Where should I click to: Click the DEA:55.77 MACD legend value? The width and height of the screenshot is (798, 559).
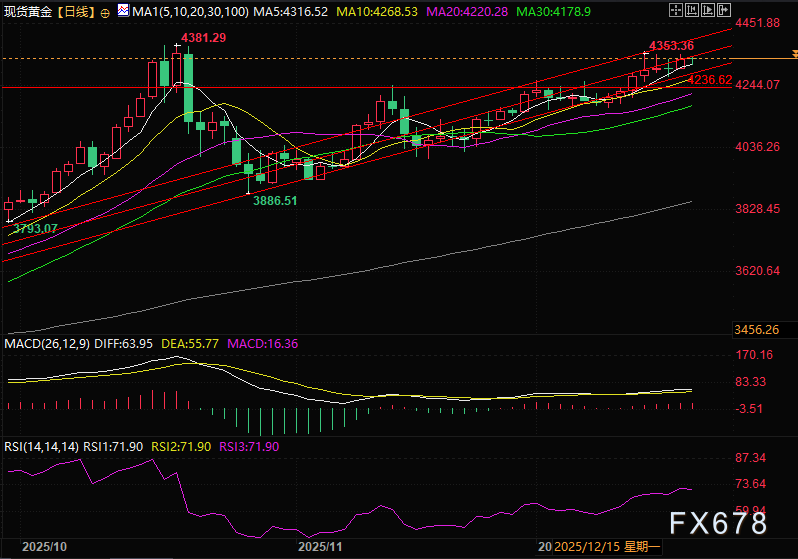[189, 343]
